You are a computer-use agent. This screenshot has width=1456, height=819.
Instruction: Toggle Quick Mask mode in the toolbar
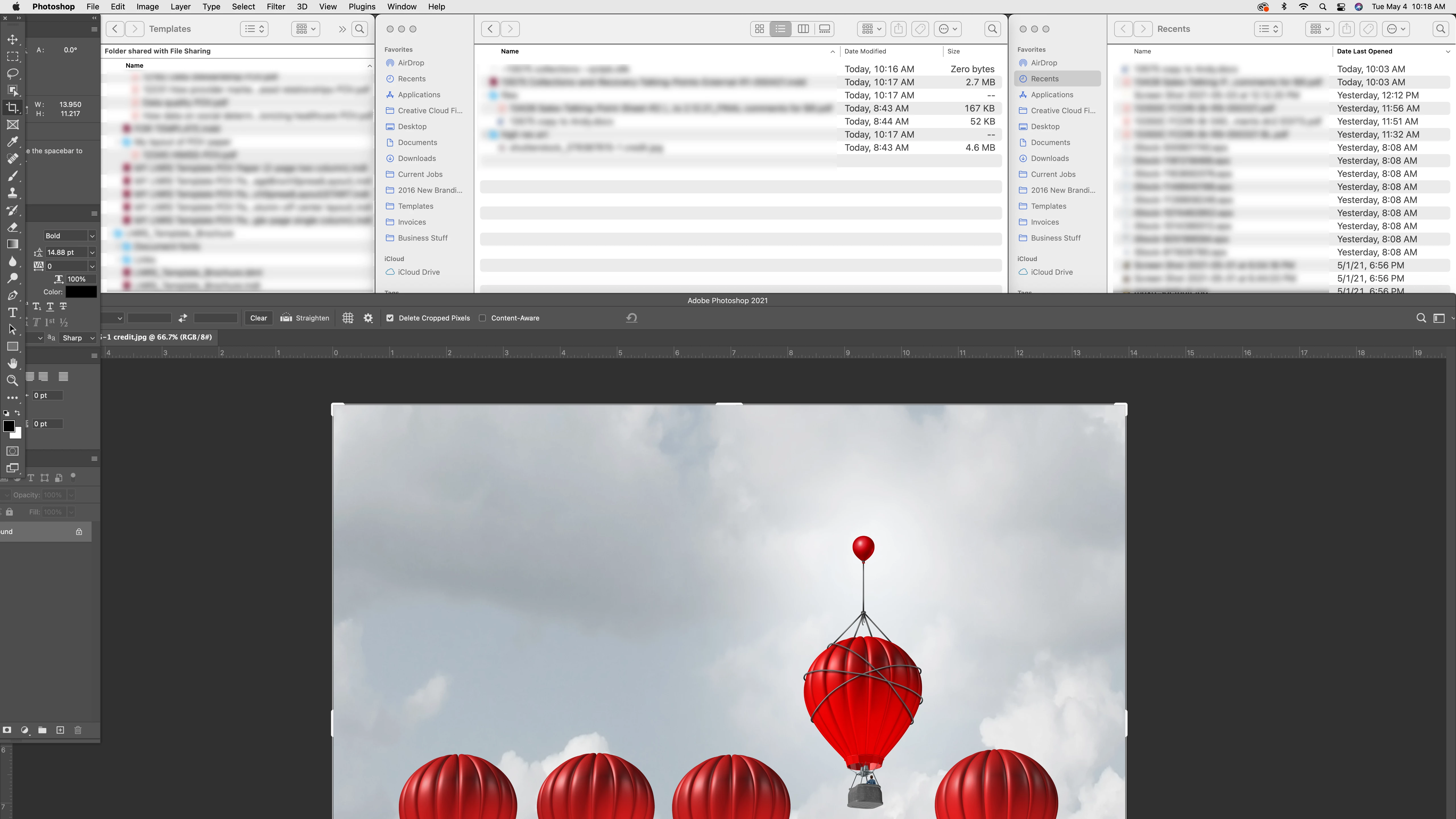tap(13, 451)
